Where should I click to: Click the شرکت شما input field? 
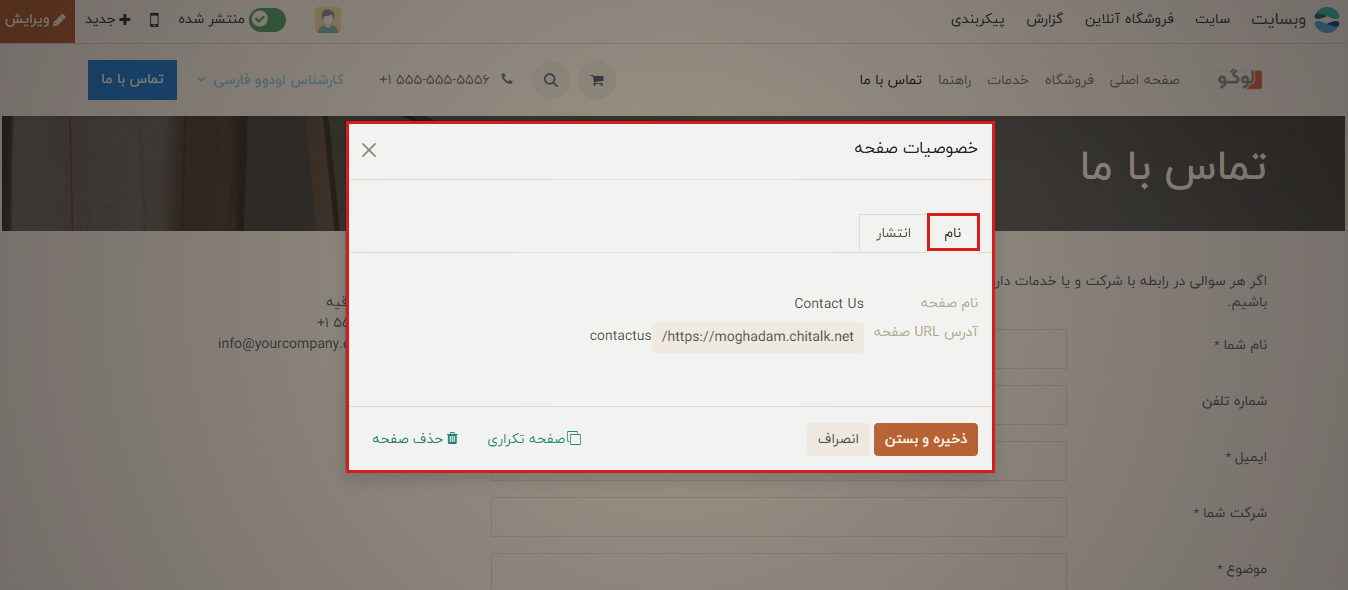coord(779,517)
